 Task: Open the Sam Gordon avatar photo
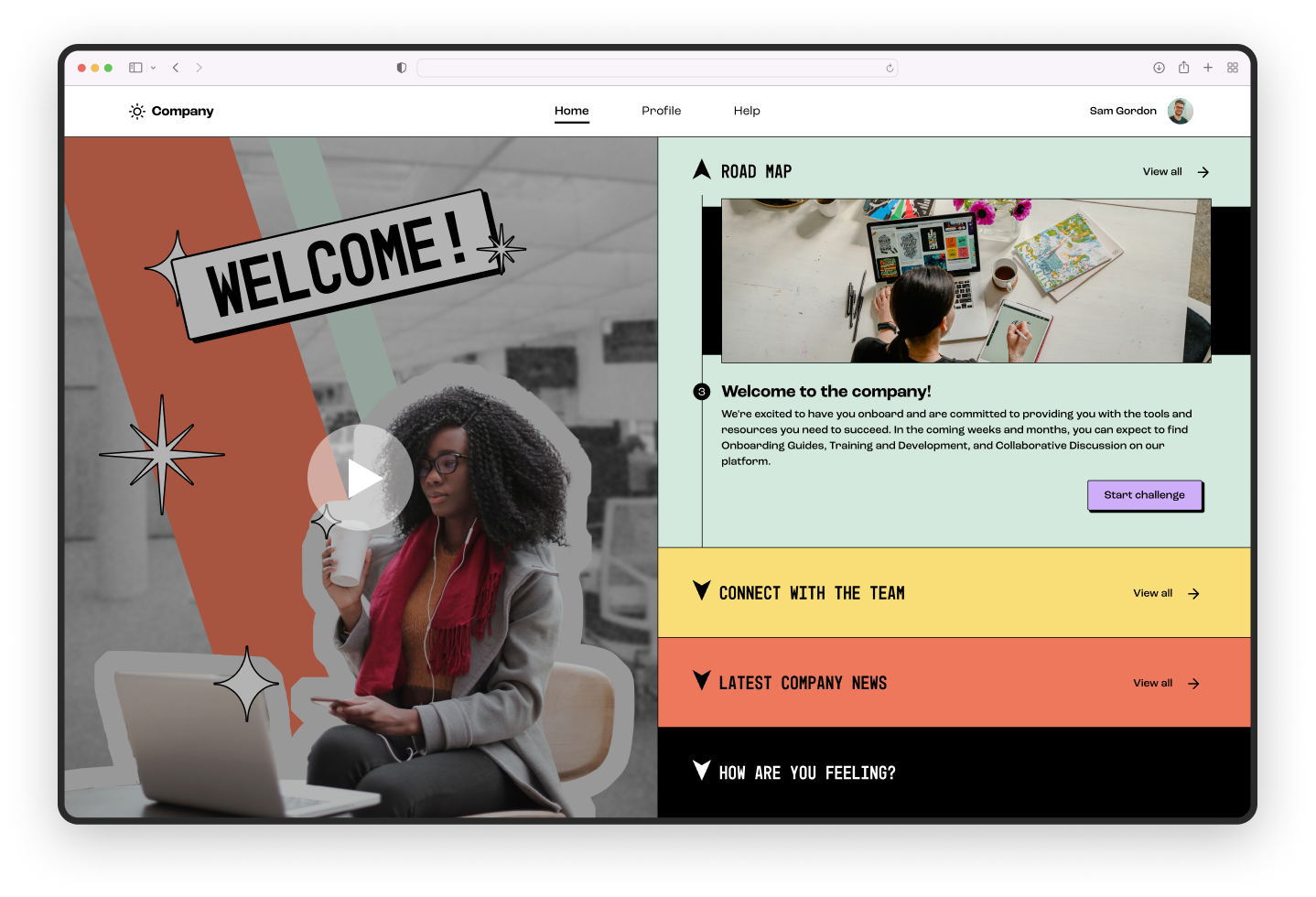point(1181,111)
